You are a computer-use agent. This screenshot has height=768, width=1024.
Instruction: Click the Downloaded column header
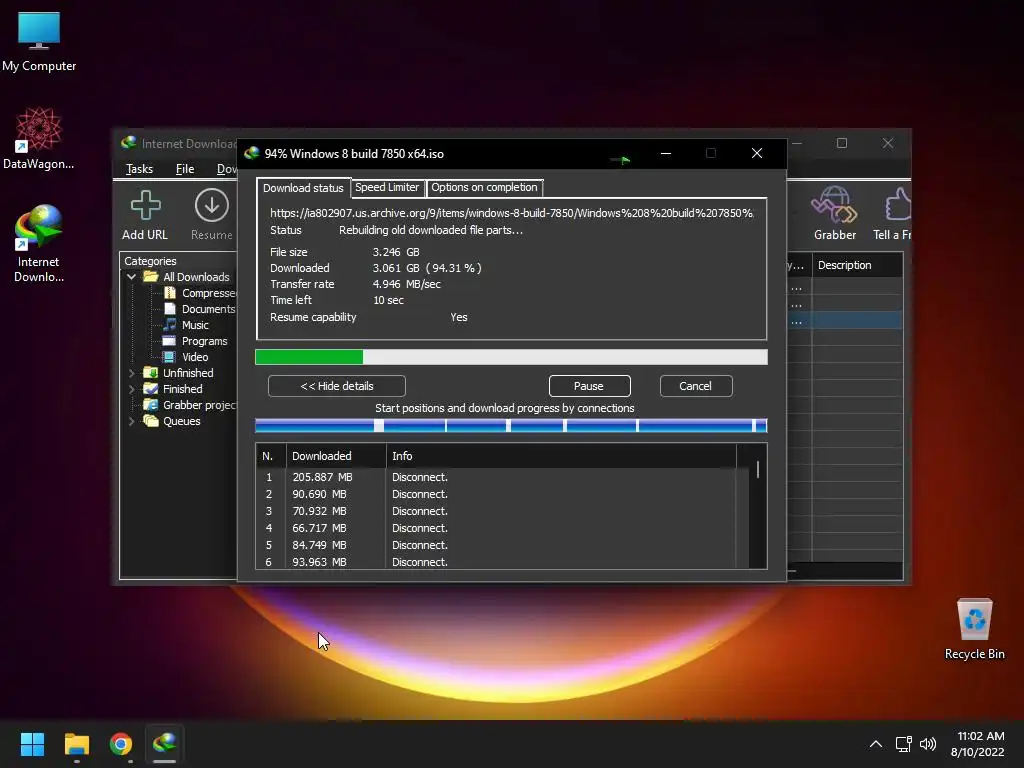336,456
